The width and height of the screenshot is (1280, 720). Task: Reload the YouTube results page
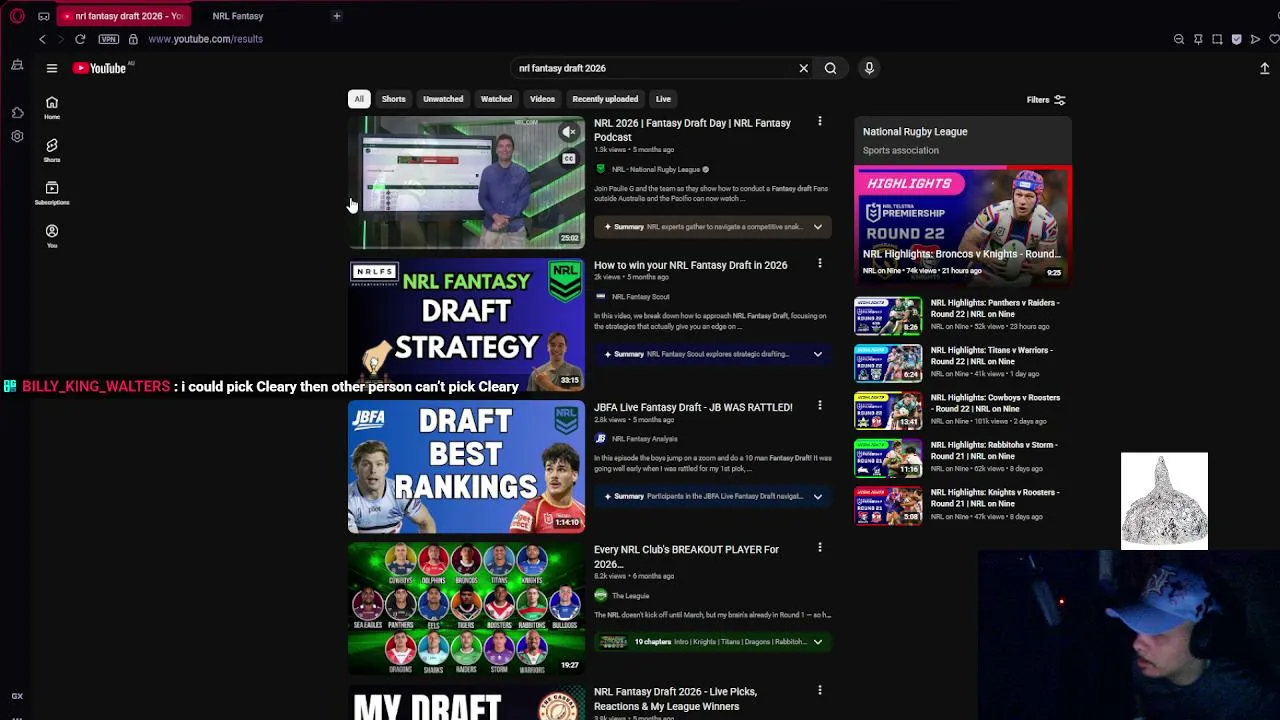point(80,39)
